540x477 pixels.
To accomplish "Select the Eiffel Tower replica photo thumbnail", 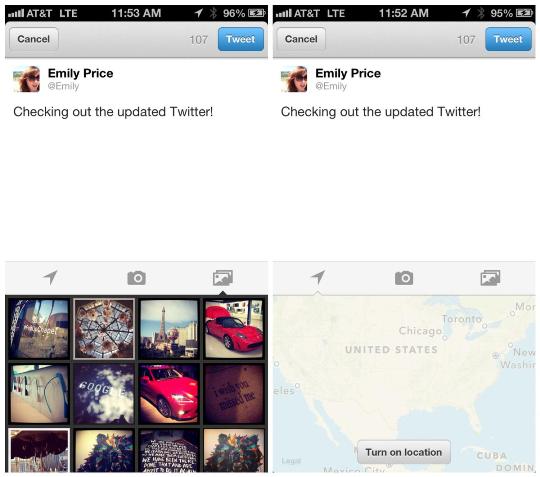I will [x=169, y=329].
